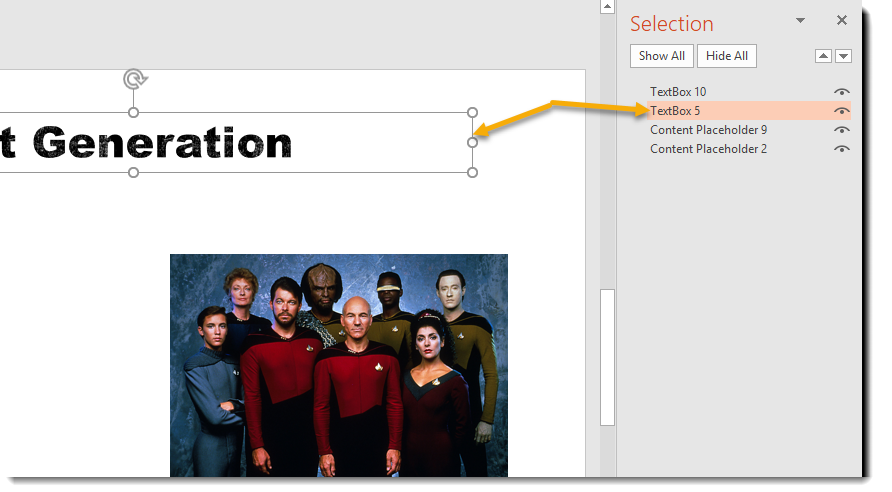The height and width of the screenshot is (492, 892).
Task: Click the bottom-right resize handle of the text box
Action: (472, 172)
